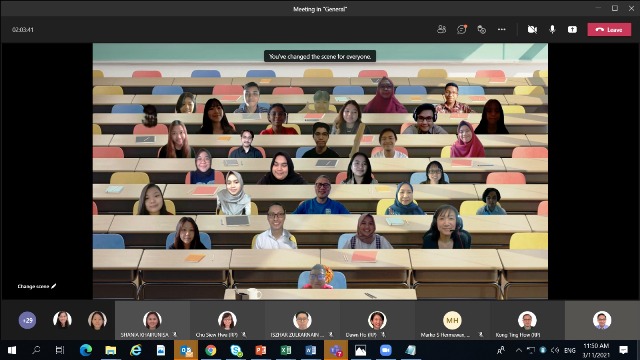
Task: Select Chu Siew Hwa participant tile
Action: [227, 320]
